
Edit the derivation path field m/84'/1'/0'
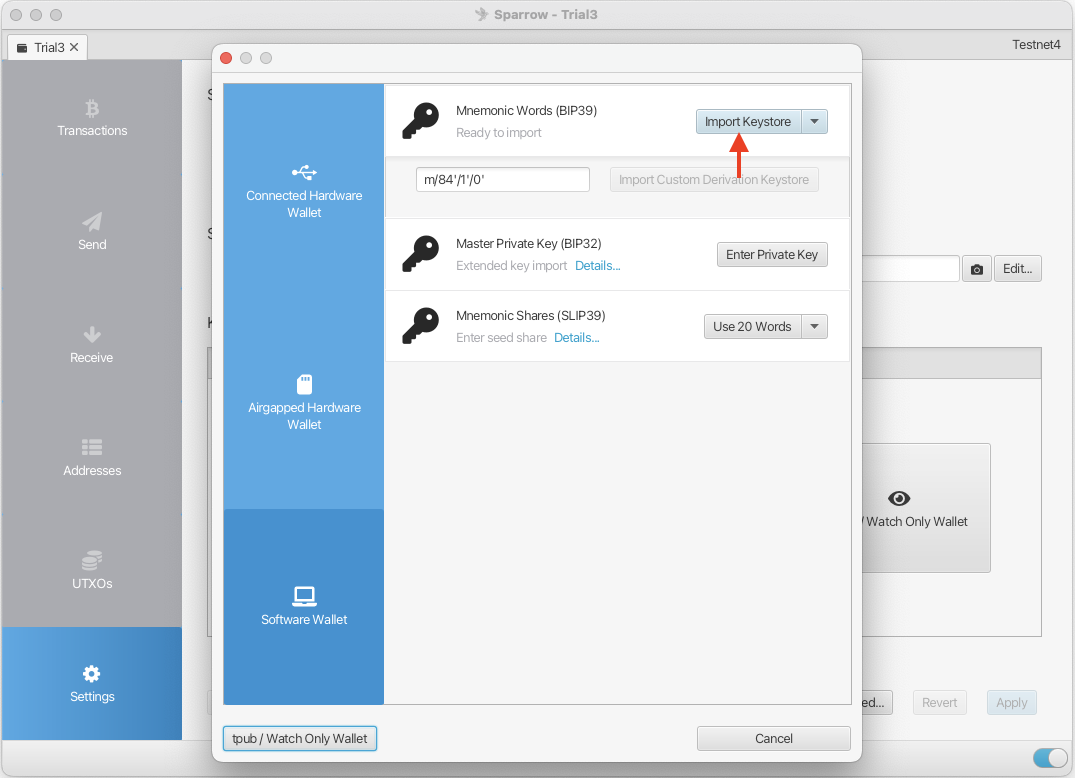[503, 180]
